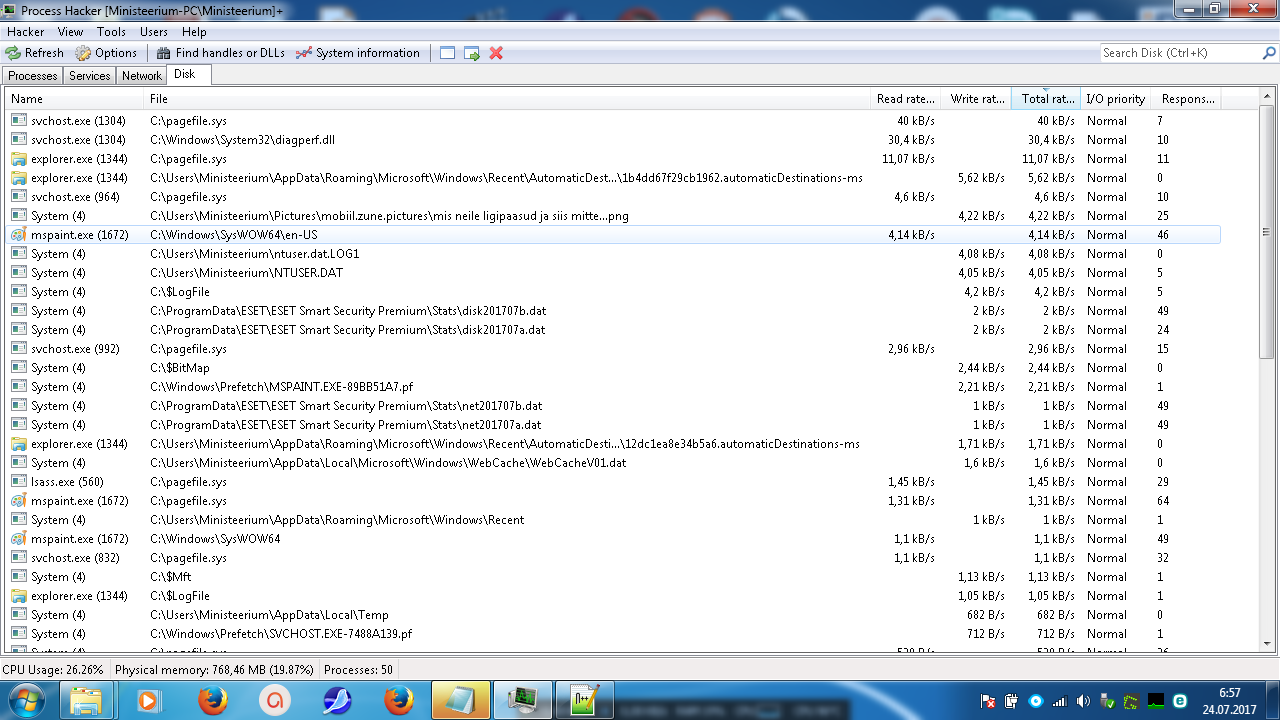The image size is (1280, 720).
Task: Open Windows Explorer from the taskbar
Action: [x=87, y=700]
